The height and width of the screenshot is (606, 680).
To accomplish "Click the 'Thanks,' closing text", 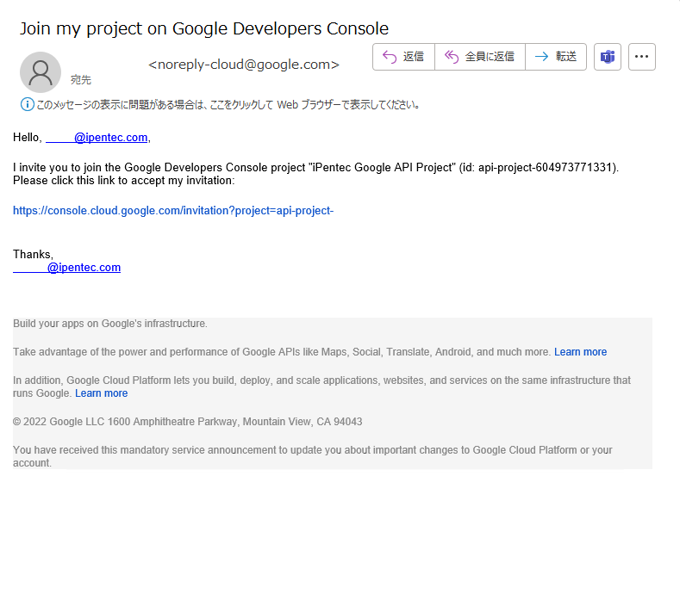I will (33, 254).
